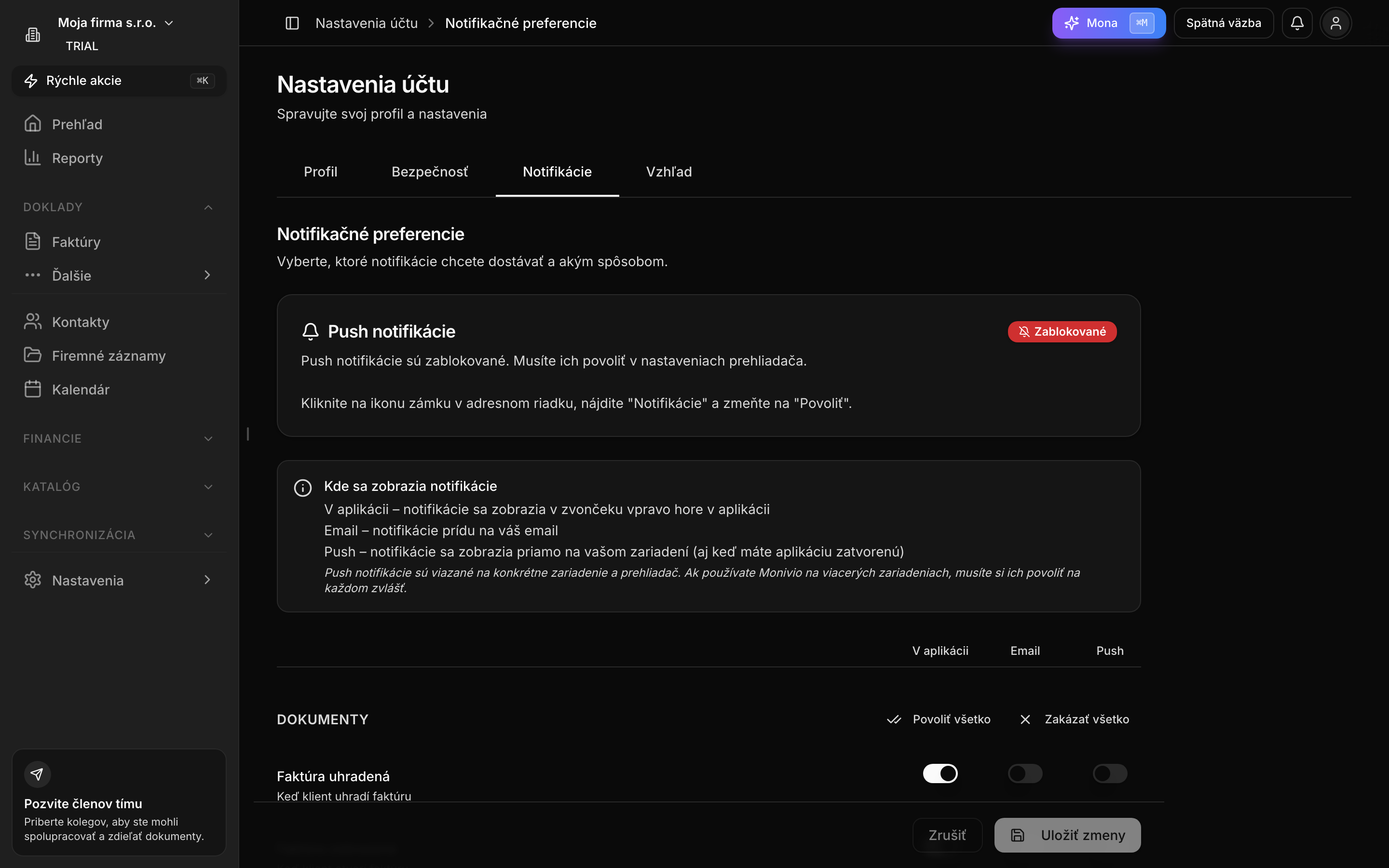Click the gear icon next to Nastavenia
Image resolution: width=1389 pixels, height=868 pixels.
coord(33,580)
